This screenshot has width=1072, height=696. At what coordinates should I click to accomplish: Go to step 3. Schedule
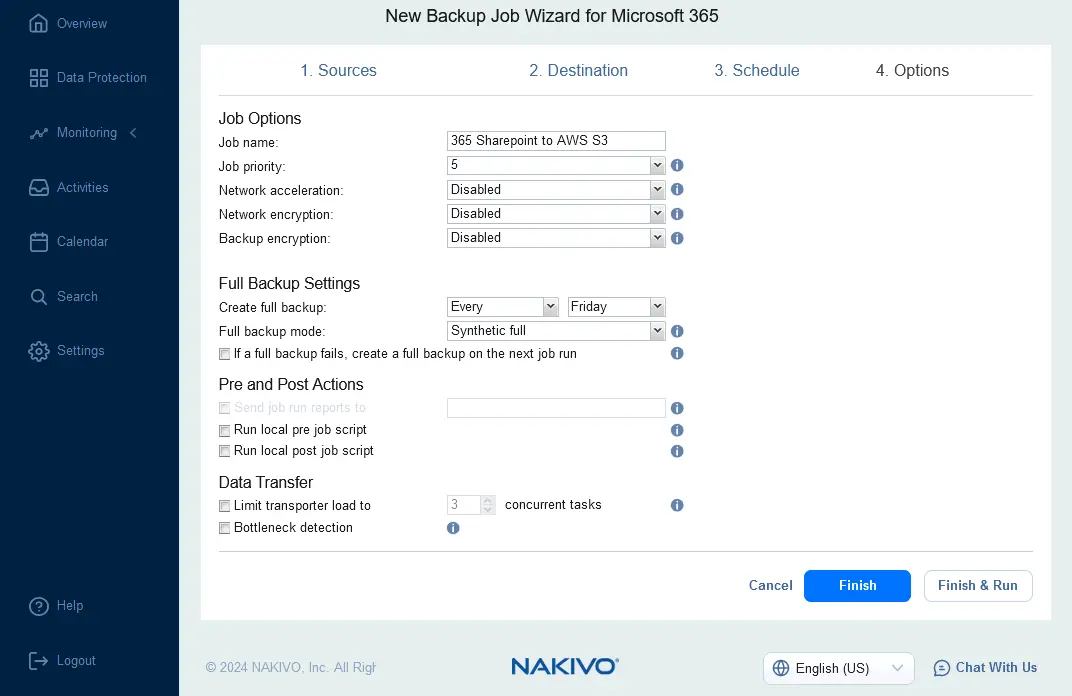(x=757, y=70)
